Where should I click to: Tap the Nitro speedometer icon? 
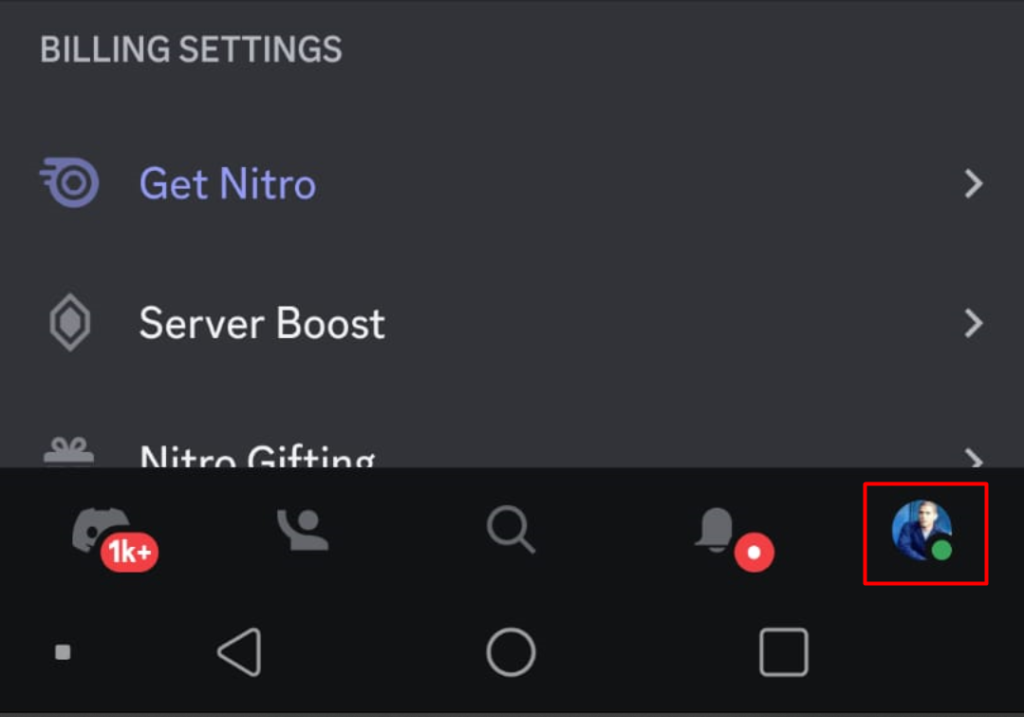(69, 182)
